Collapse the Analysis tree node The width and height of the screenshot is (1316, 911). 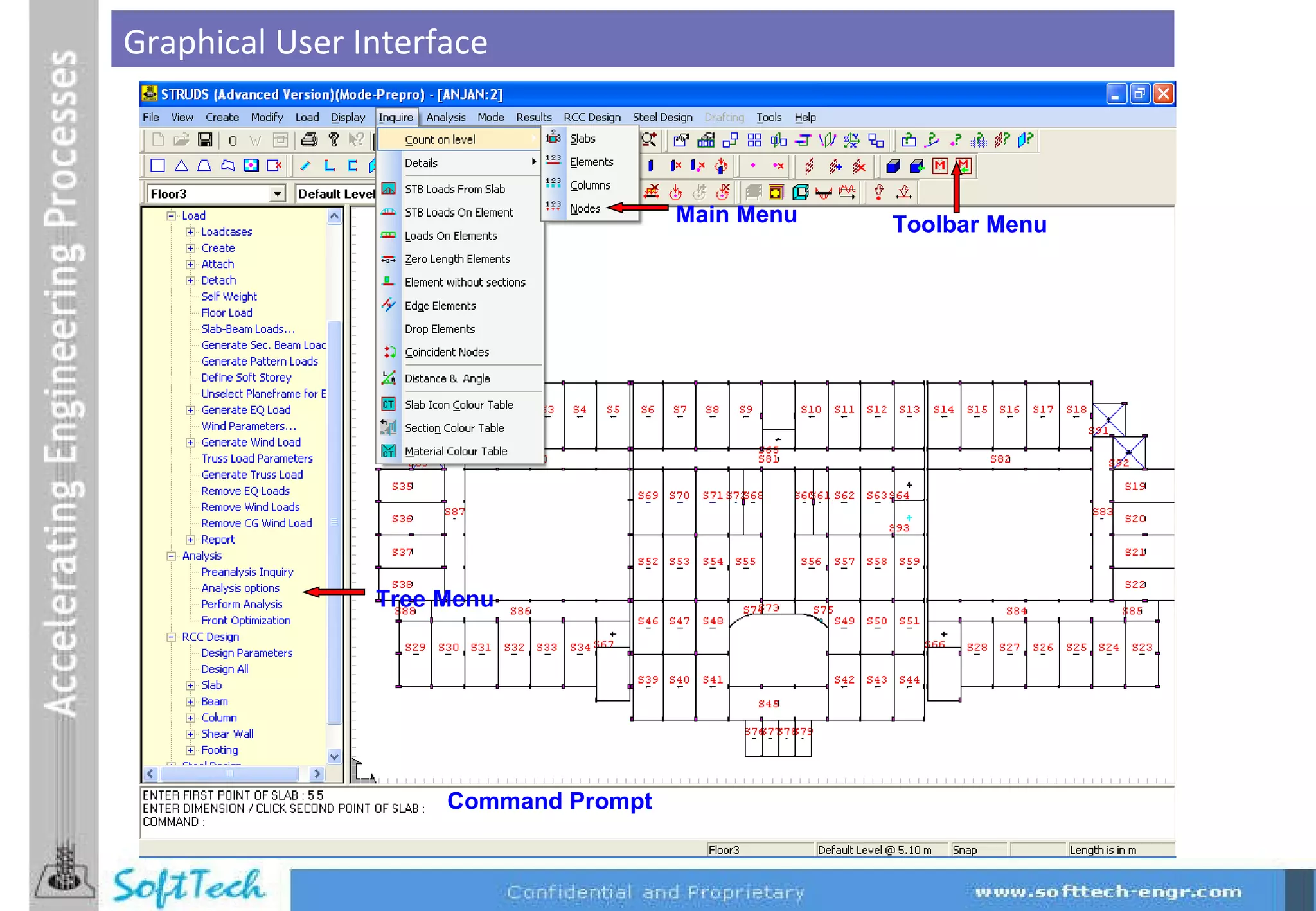[x=172, y=556]
